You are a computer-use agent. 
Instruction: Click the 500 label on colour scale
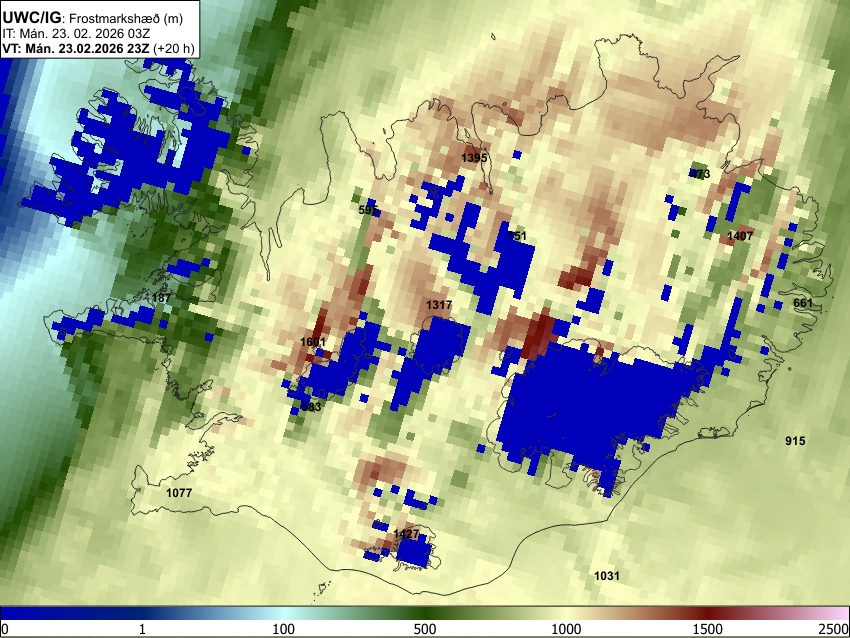pos(425,629)
